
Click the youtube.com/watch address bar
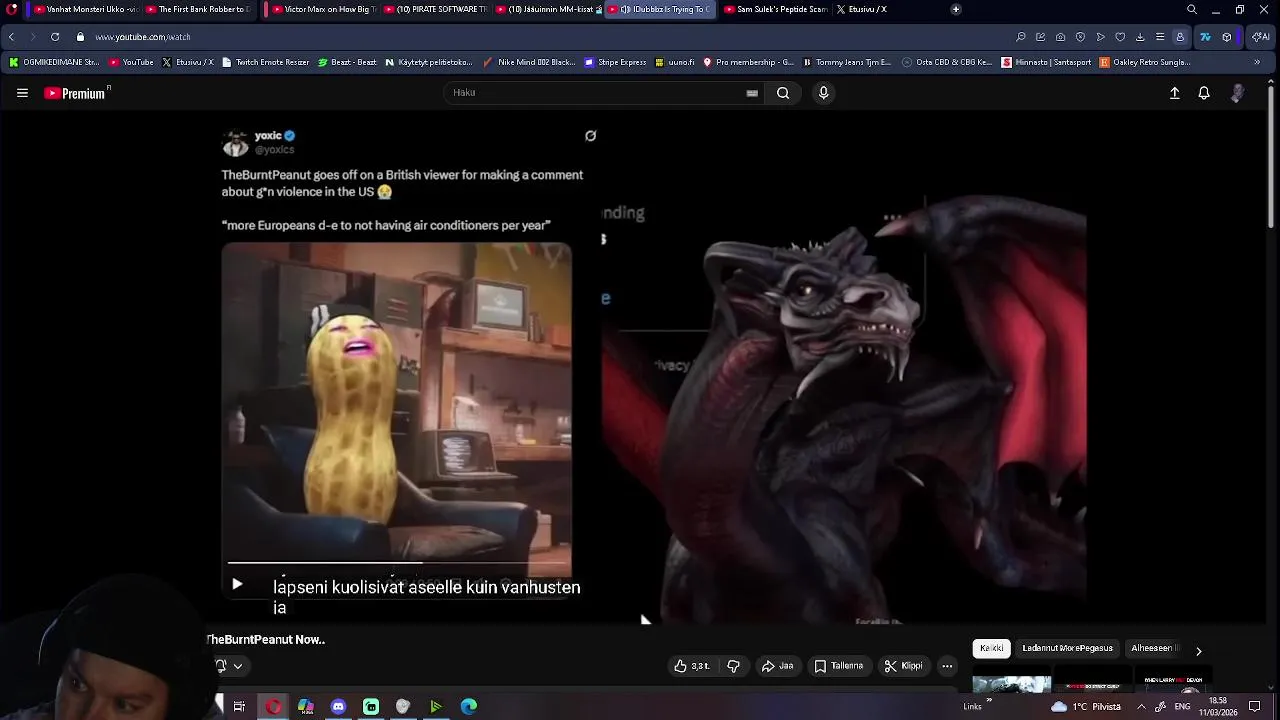point(142,37)
